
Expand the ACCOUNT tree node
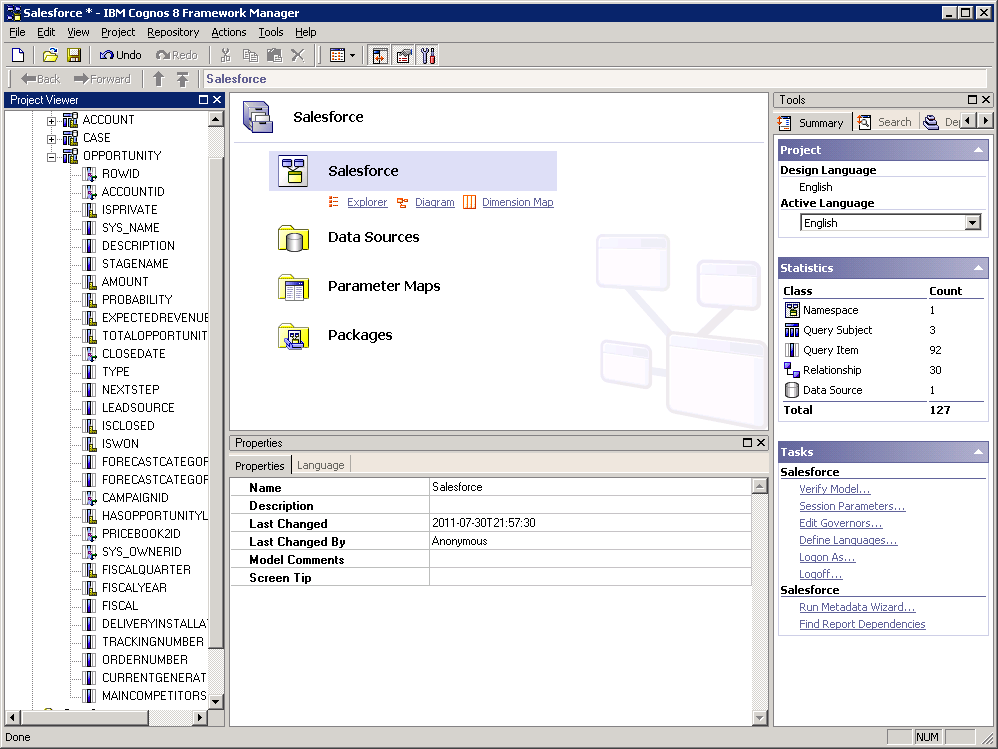pyautogui.click(x=51, y=119)
